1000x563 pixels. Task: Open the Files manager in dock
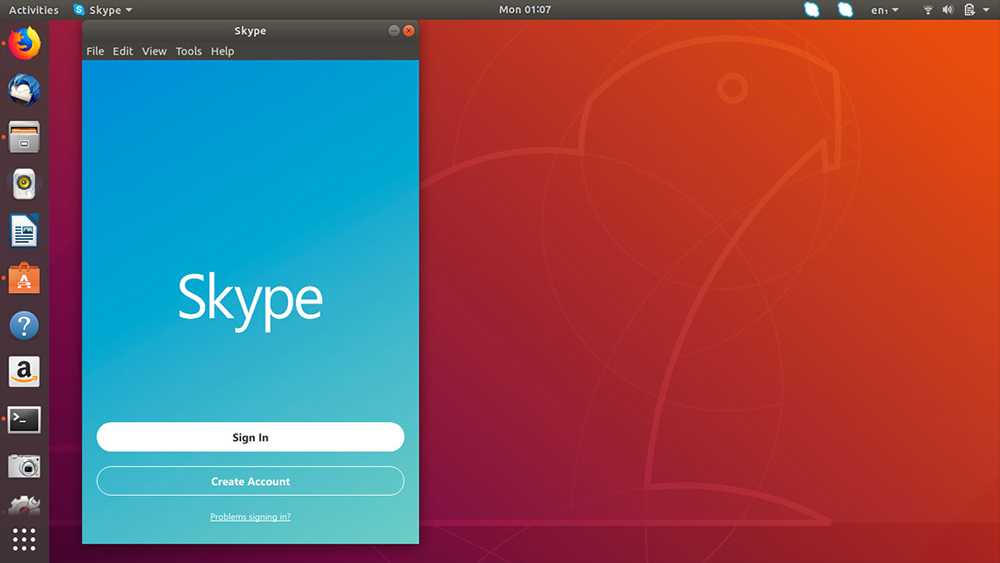coord(24,137)
